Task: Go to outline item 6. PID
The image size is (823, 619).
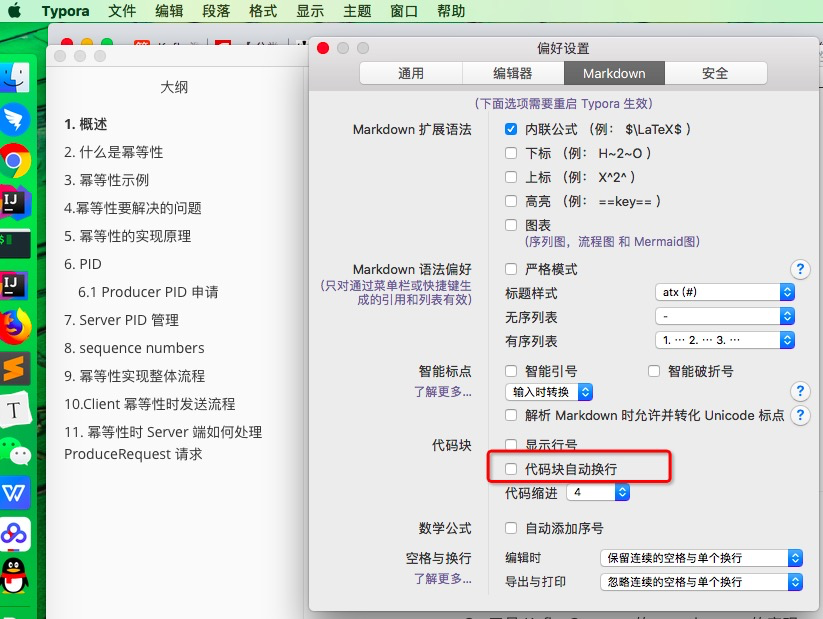Action: tap(83, 264)
